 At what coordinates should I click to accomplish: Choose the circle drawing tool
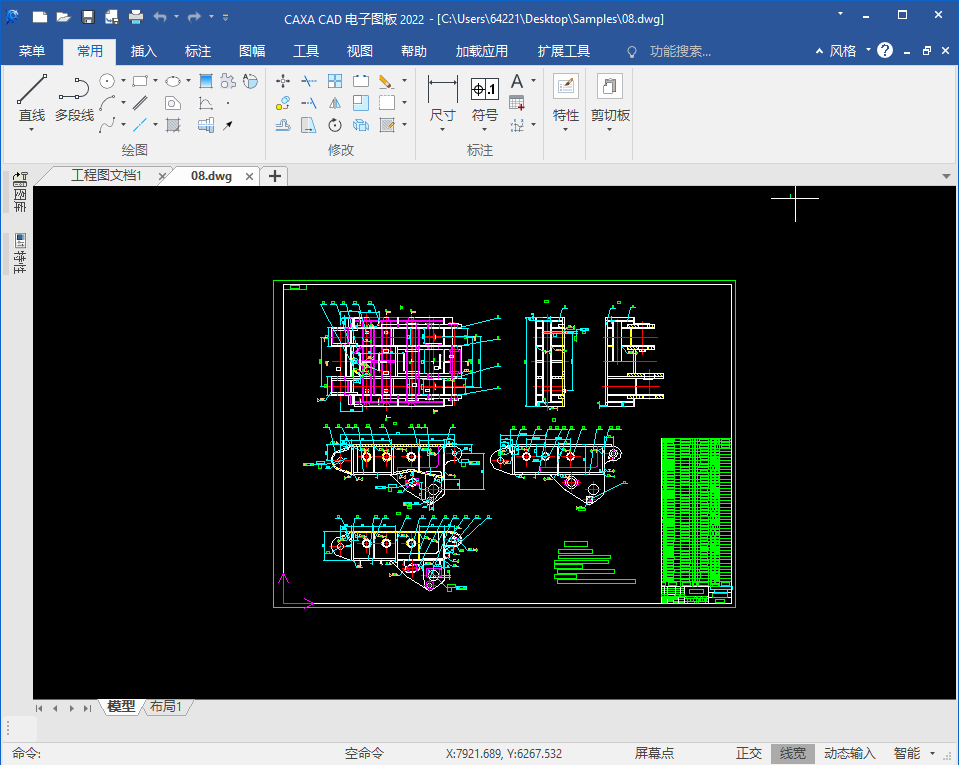coord(107,81)
